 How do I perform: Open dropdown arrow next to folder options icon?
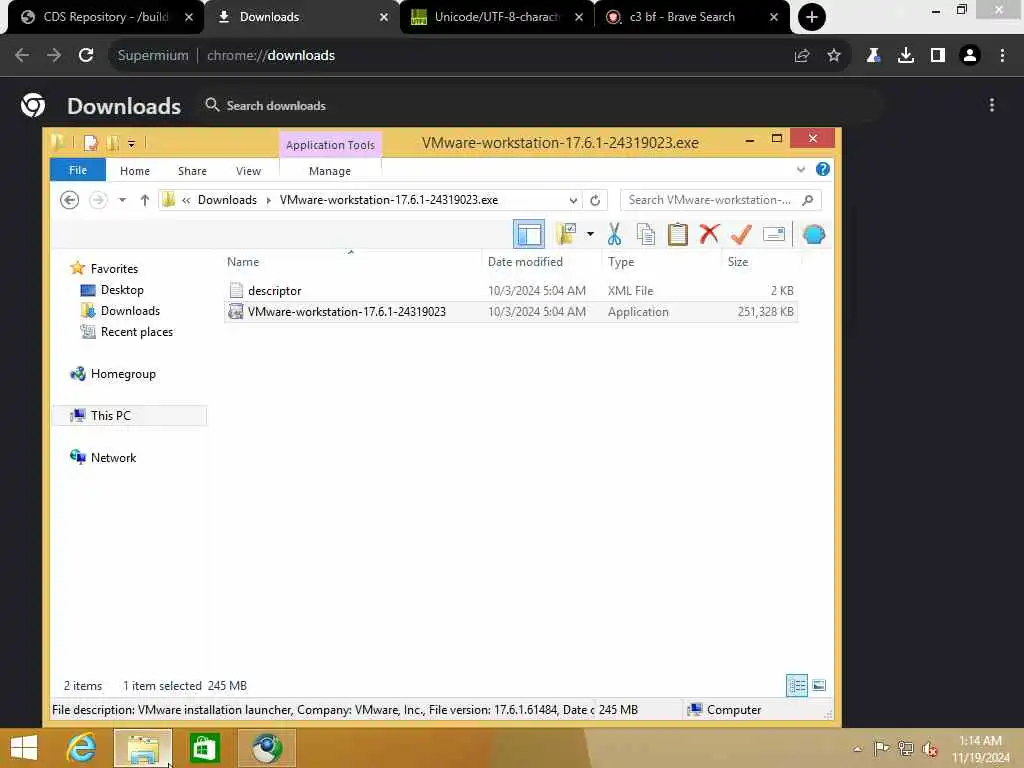(x=590, y=234)
